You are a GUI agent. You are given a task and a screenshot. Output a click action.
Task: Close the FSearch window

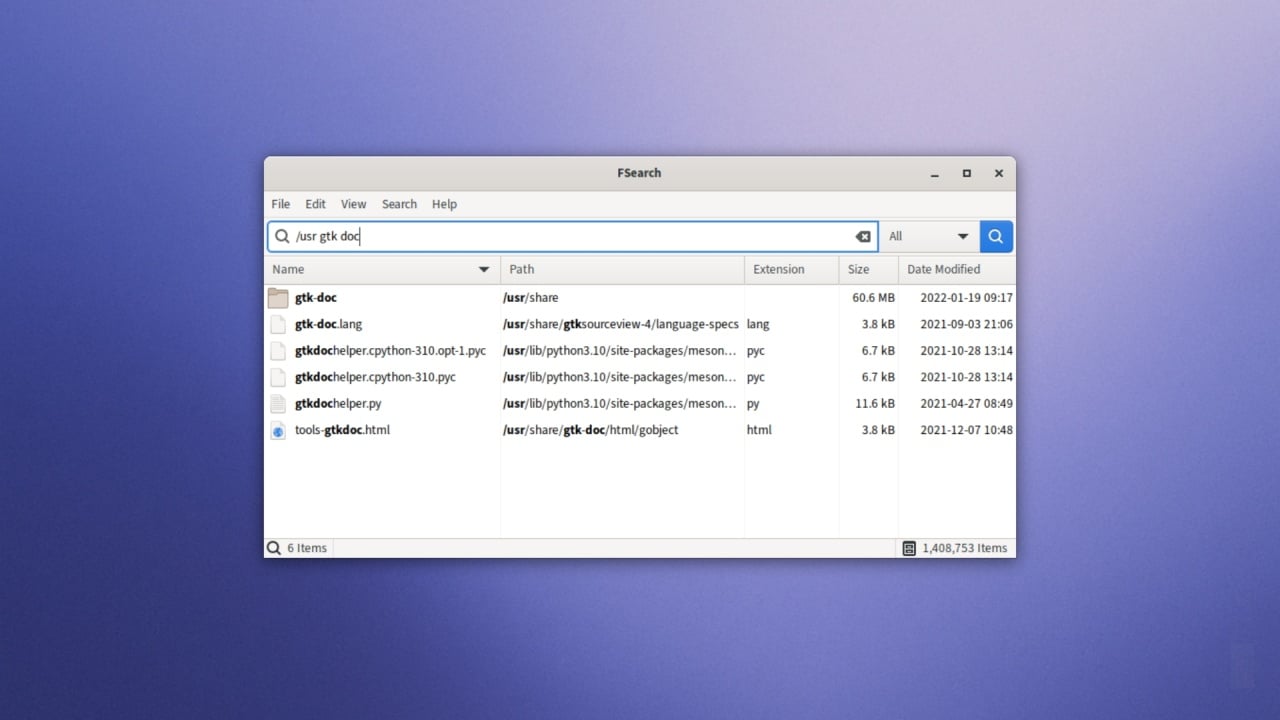coord(998,174)
